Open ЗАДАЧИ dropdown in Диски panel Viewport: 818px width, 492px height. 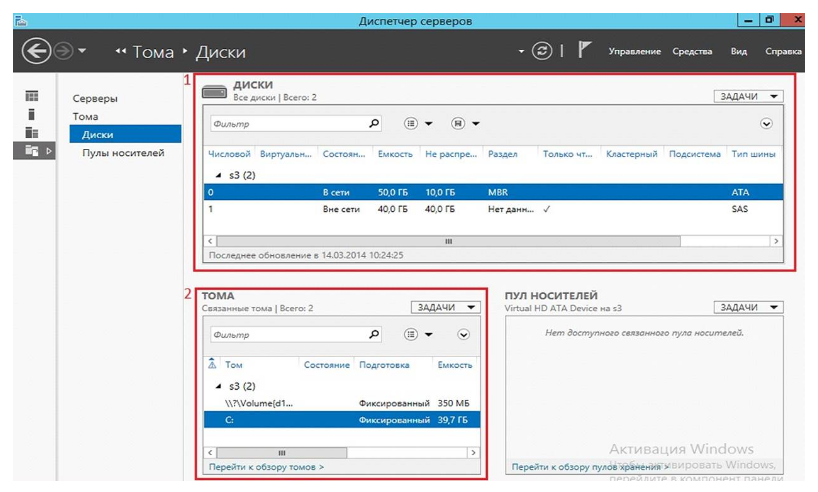click(x=749, y=97)
